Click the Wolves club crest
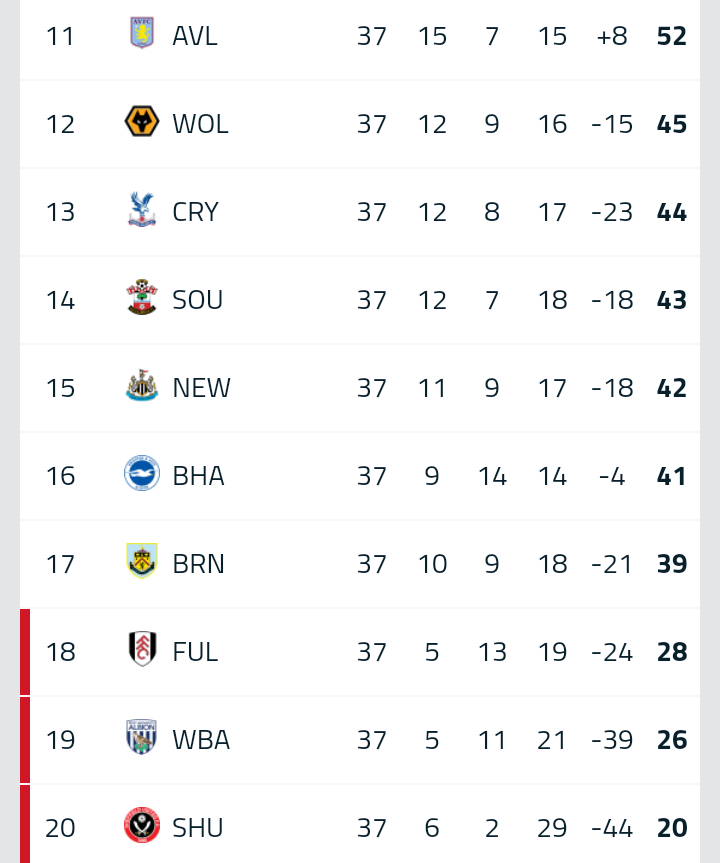This screenshot has height=863, width=720. tap(142, 123)
